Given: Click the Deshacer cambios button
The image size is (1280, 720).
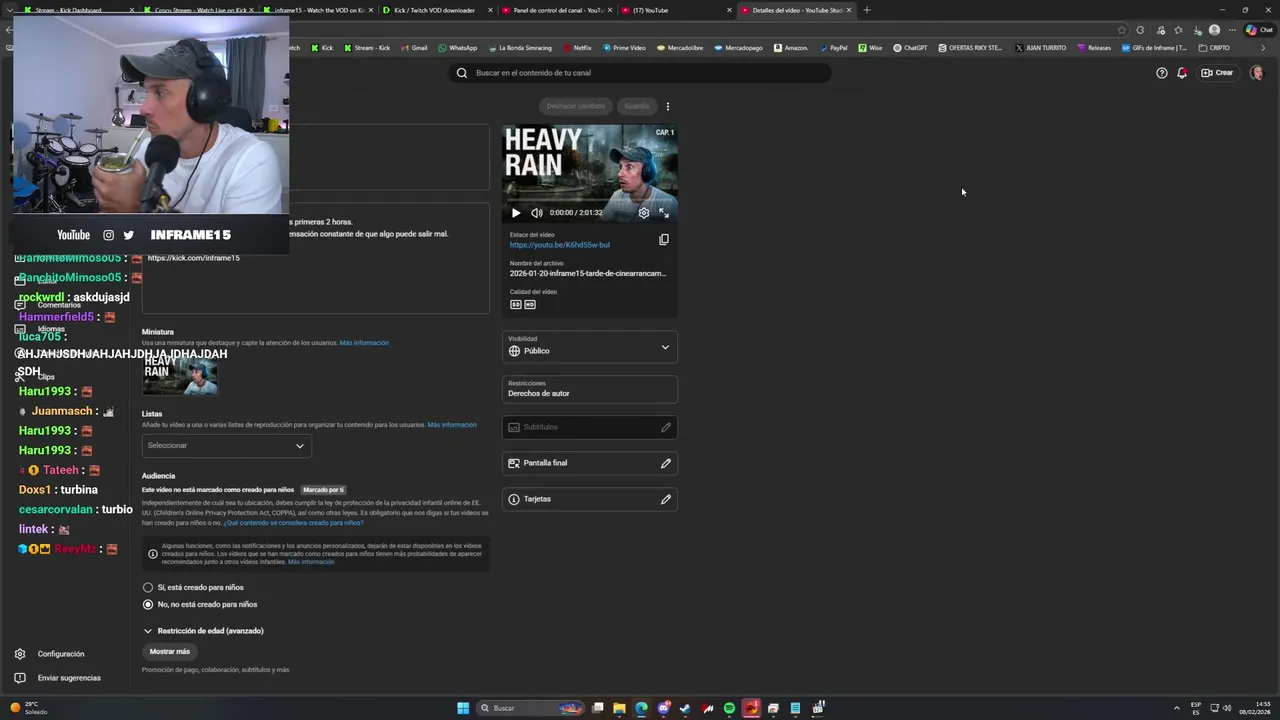Looking at the screenshot, I should pyautogui.click(x=576, y=106).
